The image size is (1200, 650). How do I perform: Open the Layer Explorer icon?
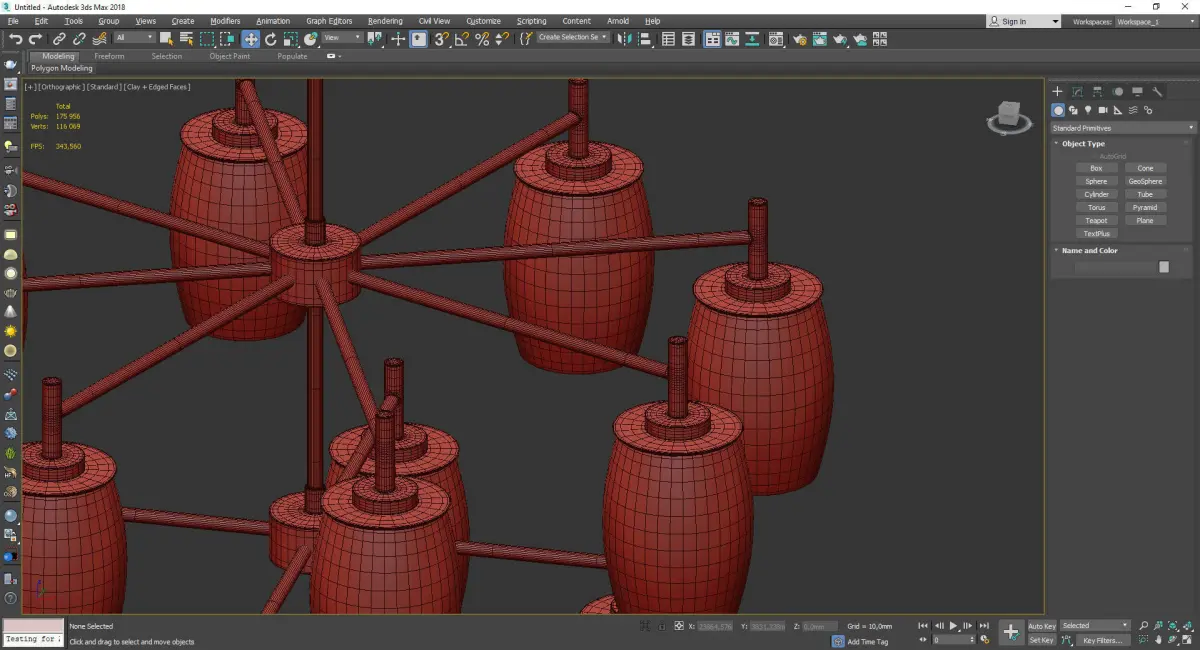point(688,39)
